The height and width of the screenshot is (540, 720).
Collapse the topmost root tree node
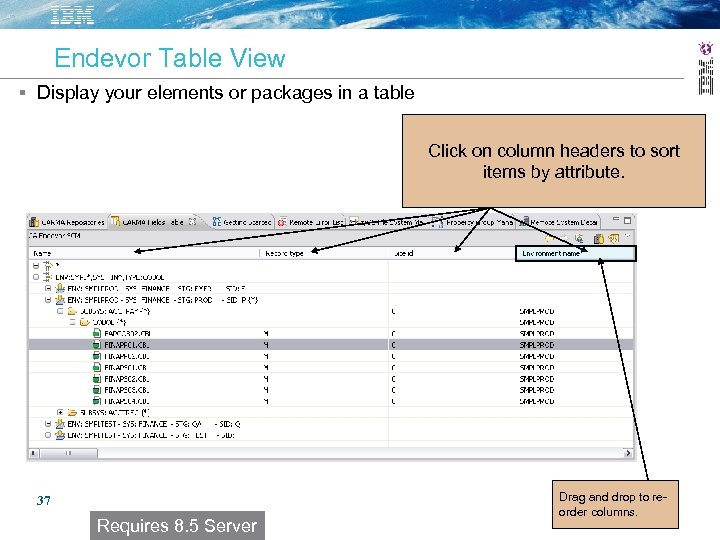click(36, 265)
